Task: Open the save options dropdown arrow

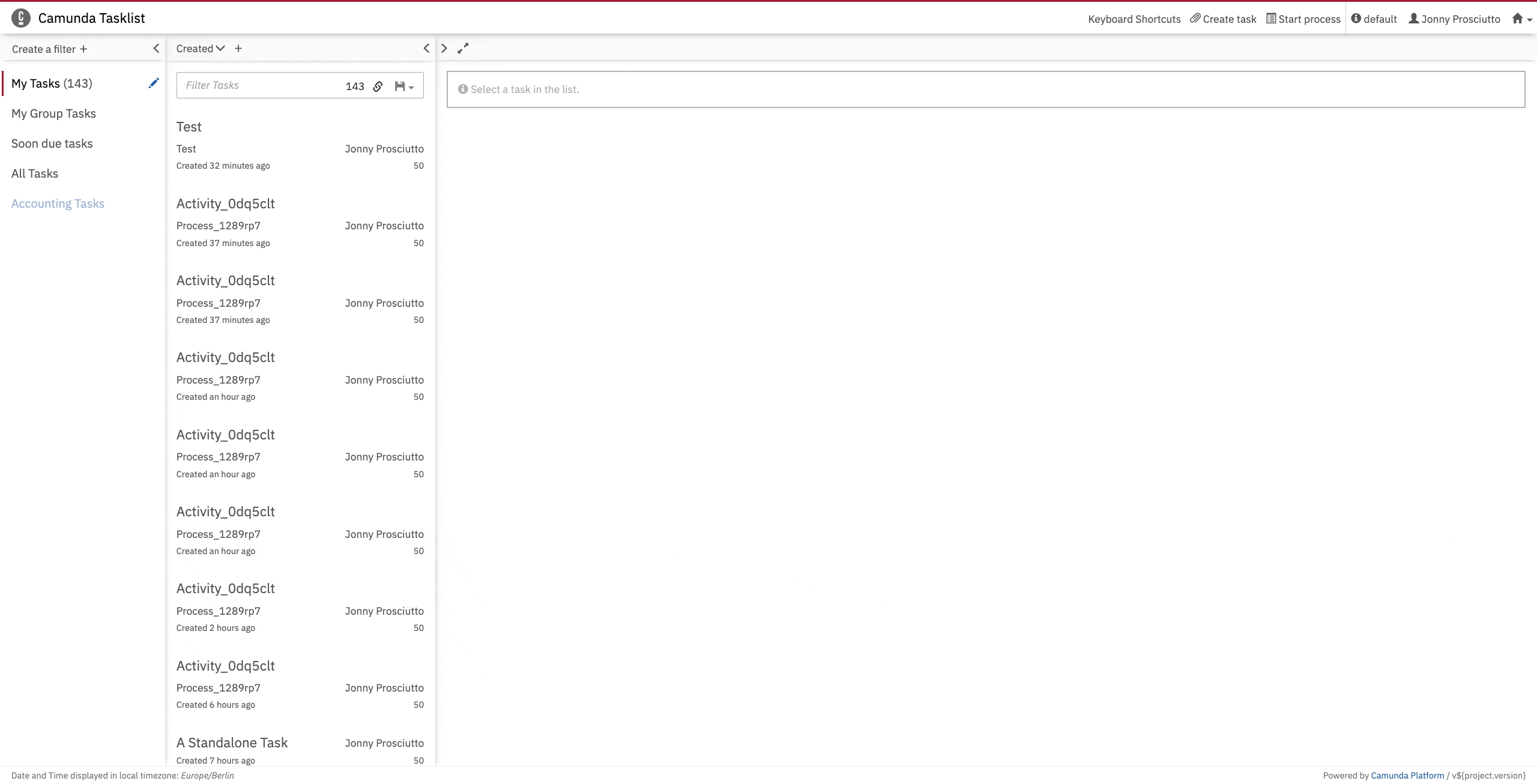Action: (412, 88)
